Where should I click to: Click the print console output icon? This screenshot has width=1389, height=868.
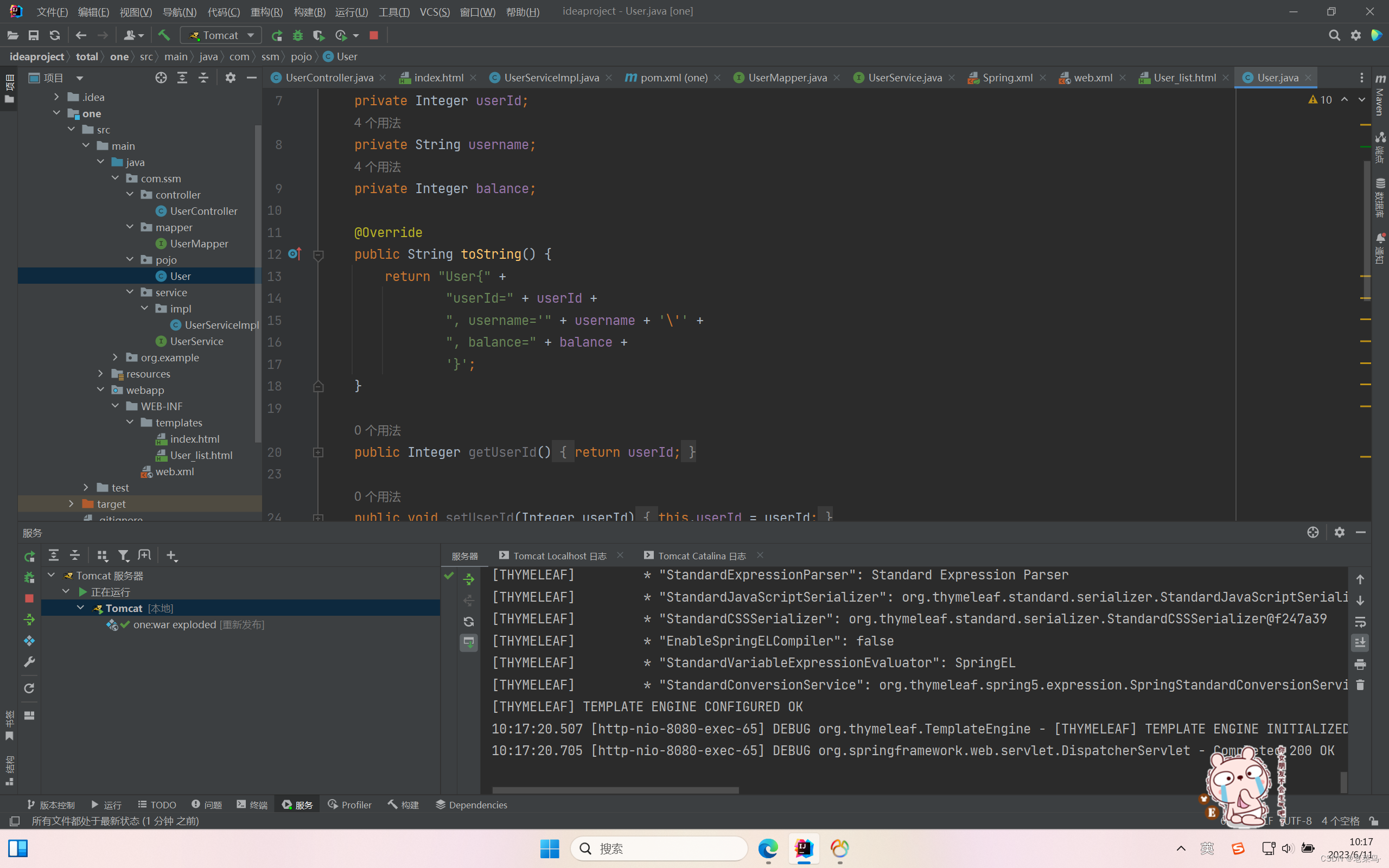pos(1360,664)
